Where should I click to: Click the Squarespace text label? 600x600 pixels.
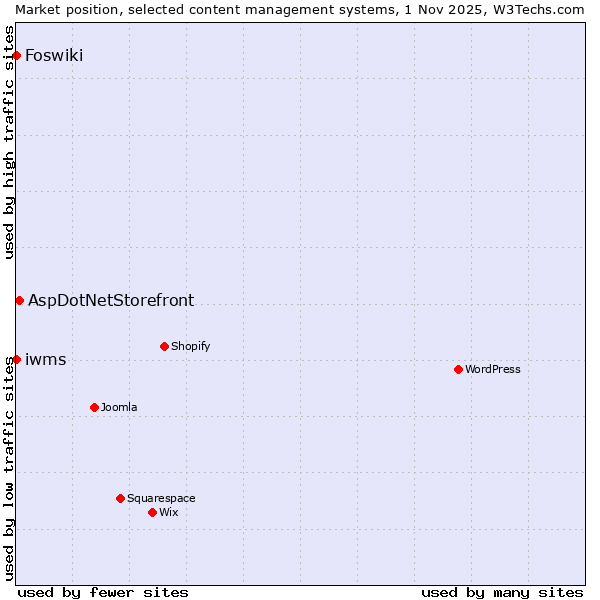tap(161, 498)
